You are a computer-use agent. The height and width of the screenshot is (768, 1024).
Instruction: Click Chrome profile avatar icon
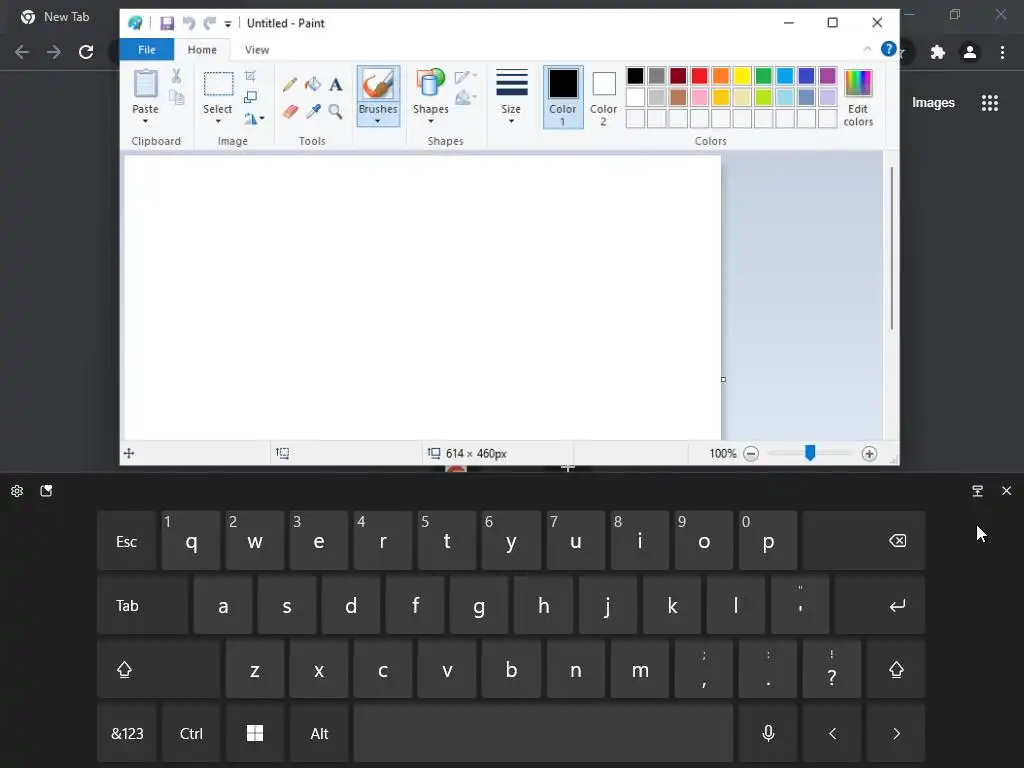click(970, 52)
